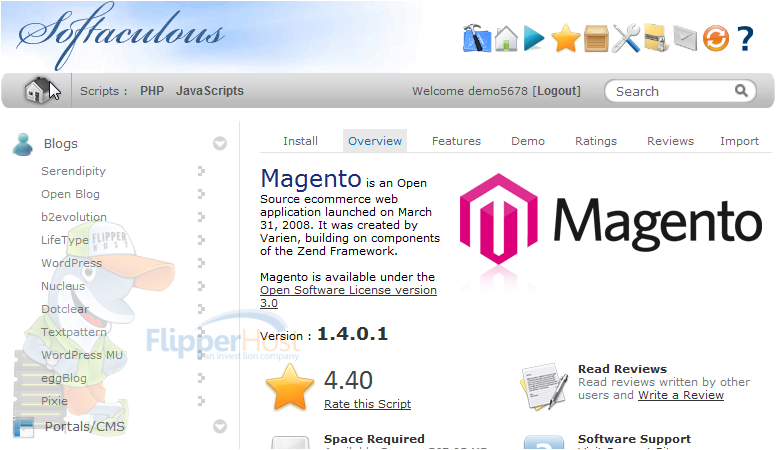Screen dimensions: 776x450
Task: Click the arrow icon next to b2evolution
Action: (201, 217)
